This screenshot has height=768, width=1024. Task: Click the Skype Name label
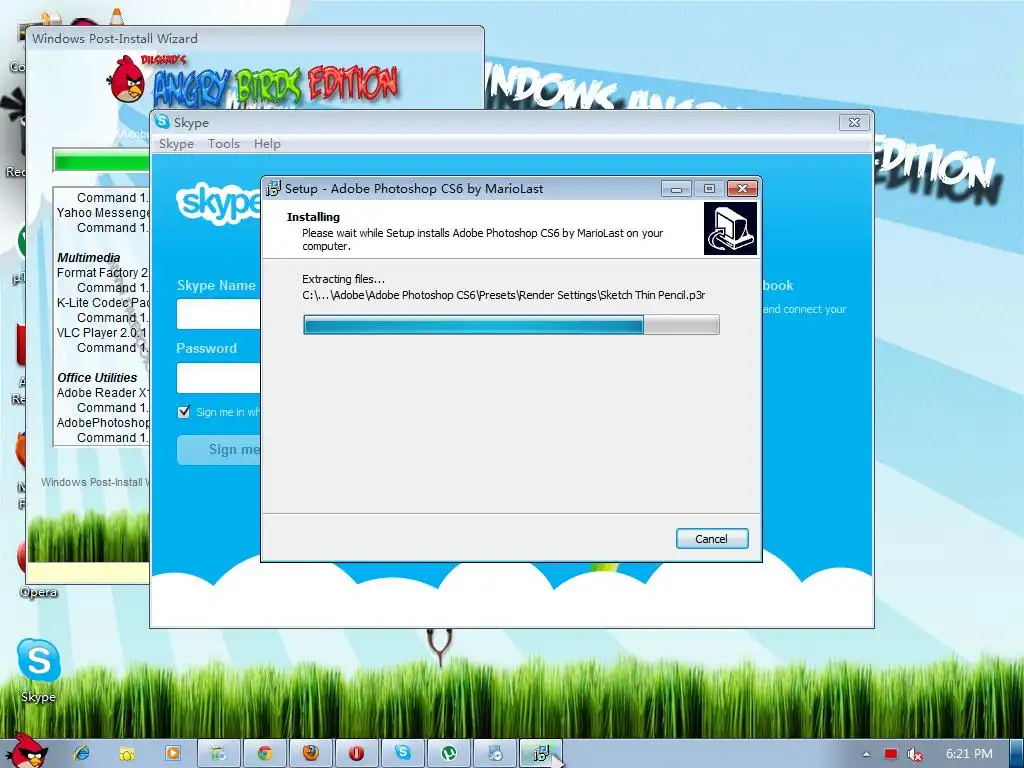pyautogui.click(x=216, y=285)
